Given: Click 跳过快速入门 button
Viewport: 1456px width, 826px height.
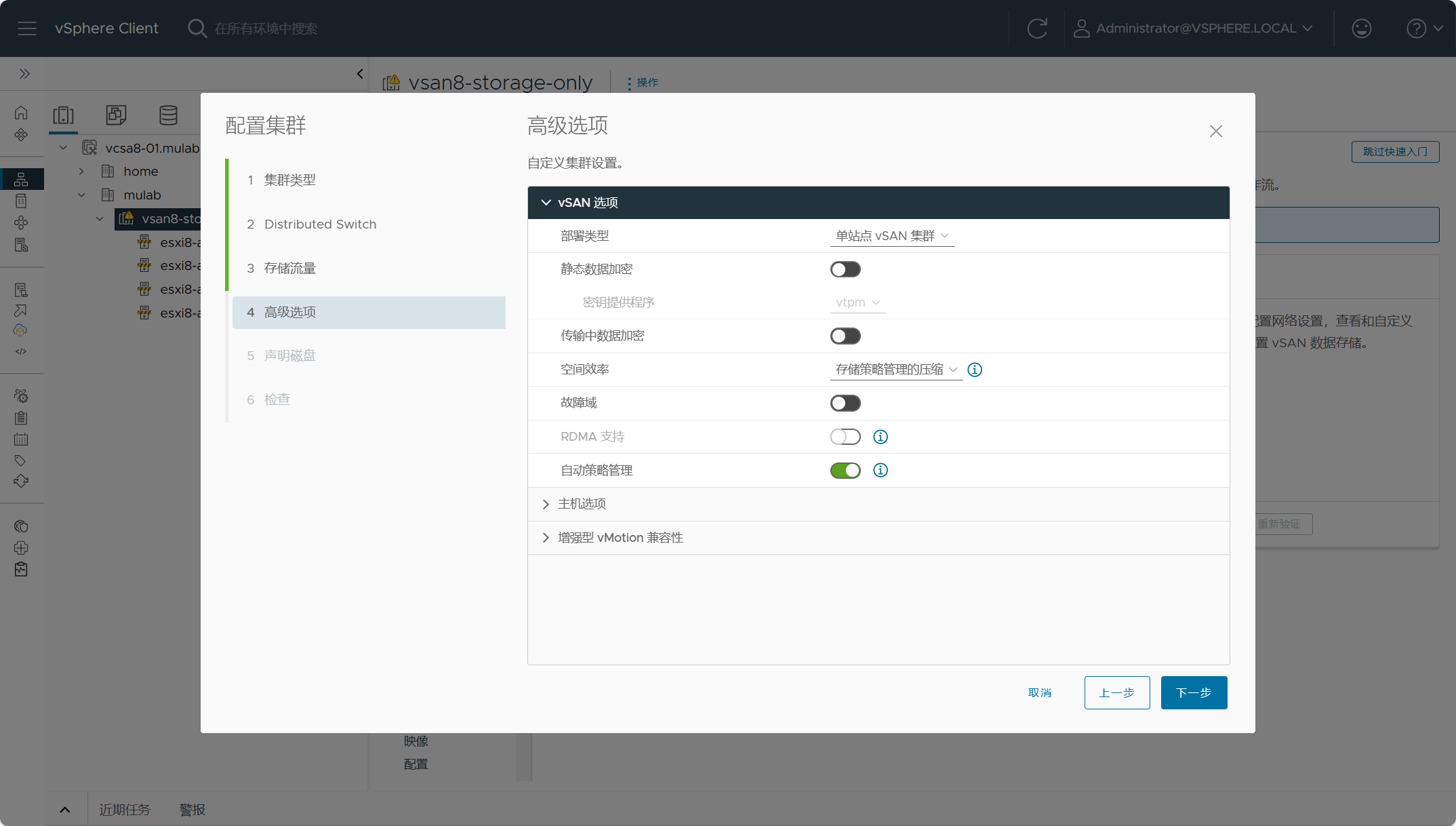Looking at the screenshot, I should pyautogui.click(x=1395, y=151).
